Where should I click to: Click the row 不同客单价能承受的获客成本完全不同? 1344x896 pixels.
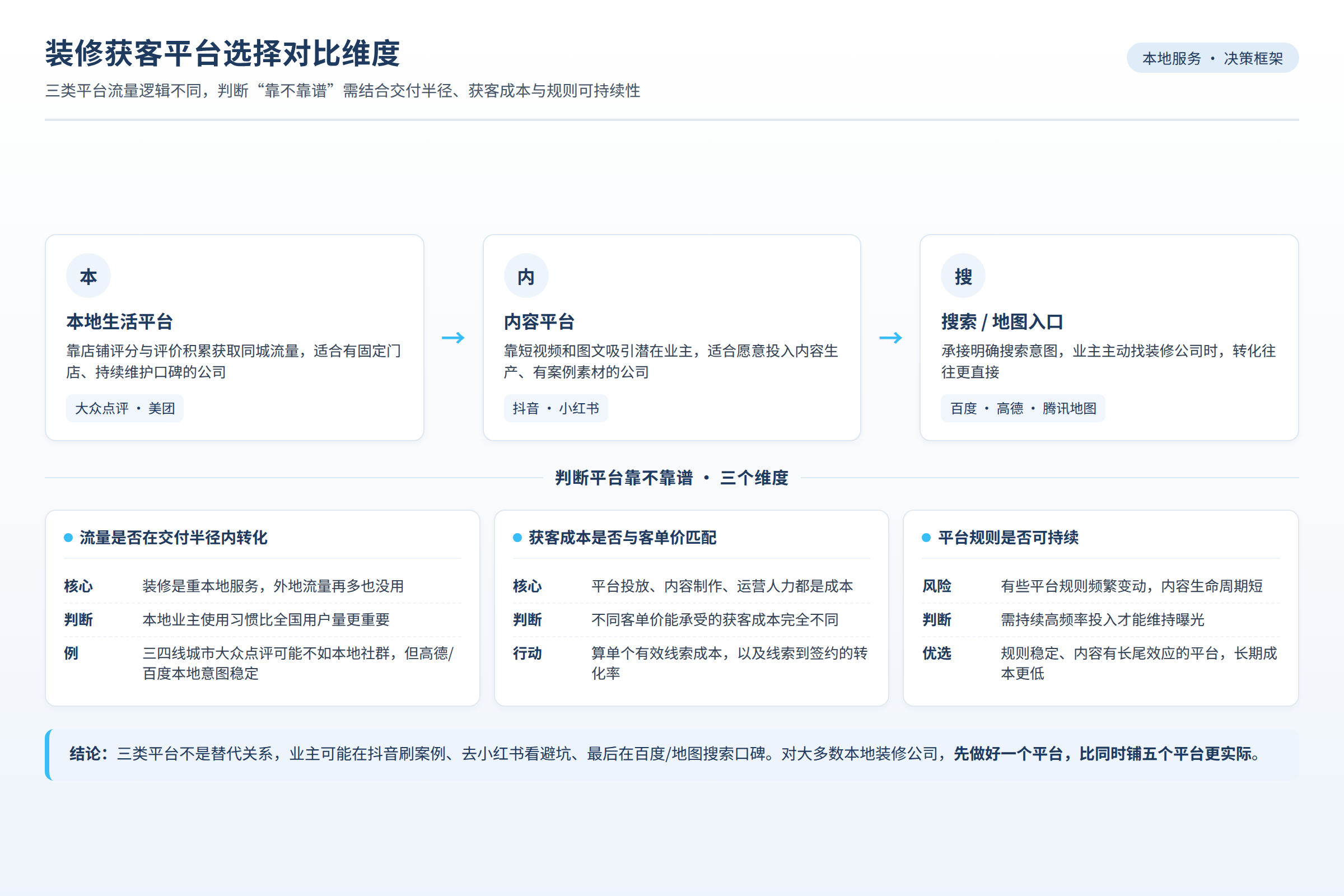pos(715,619)
